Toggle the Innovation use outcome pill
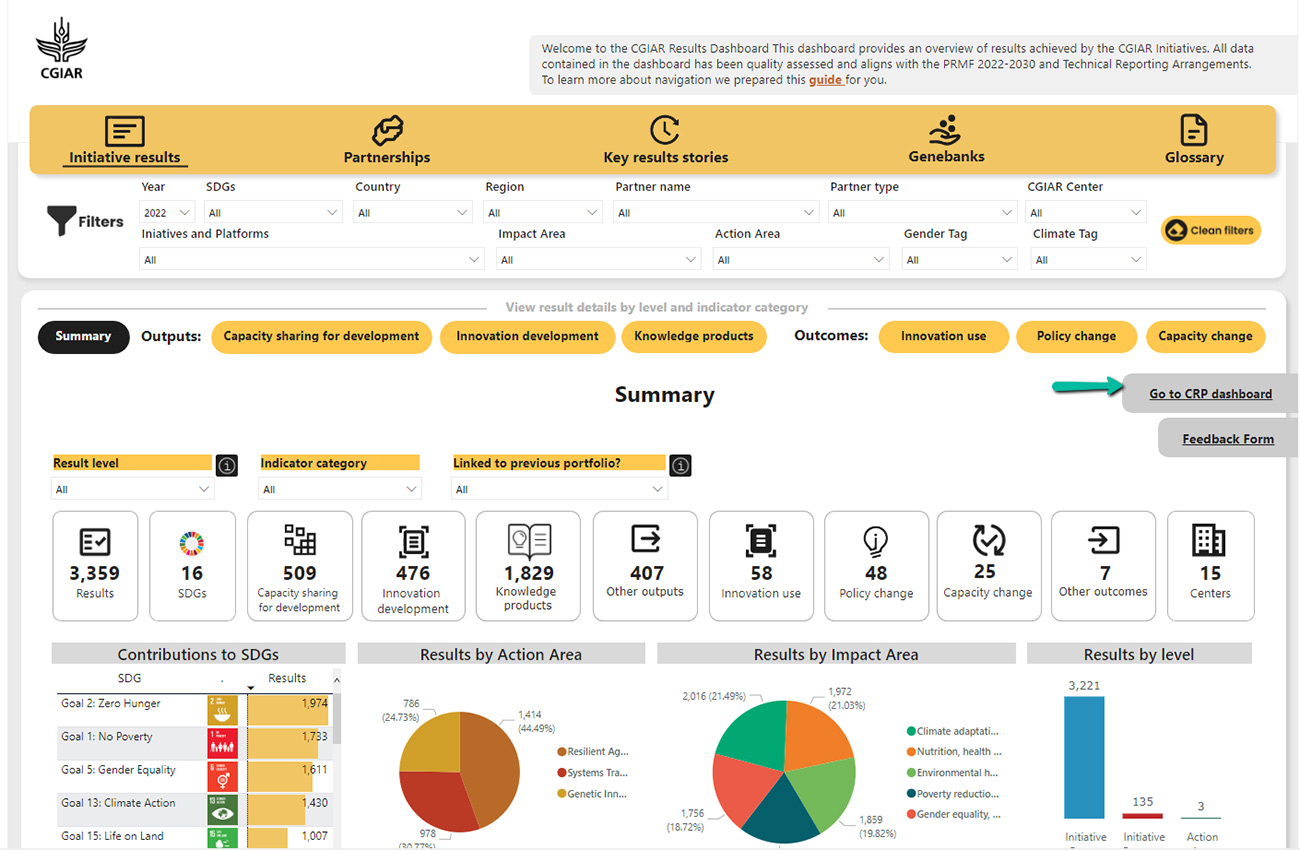This screenshot has width=1300, height=850. click(x=943, y=337)
